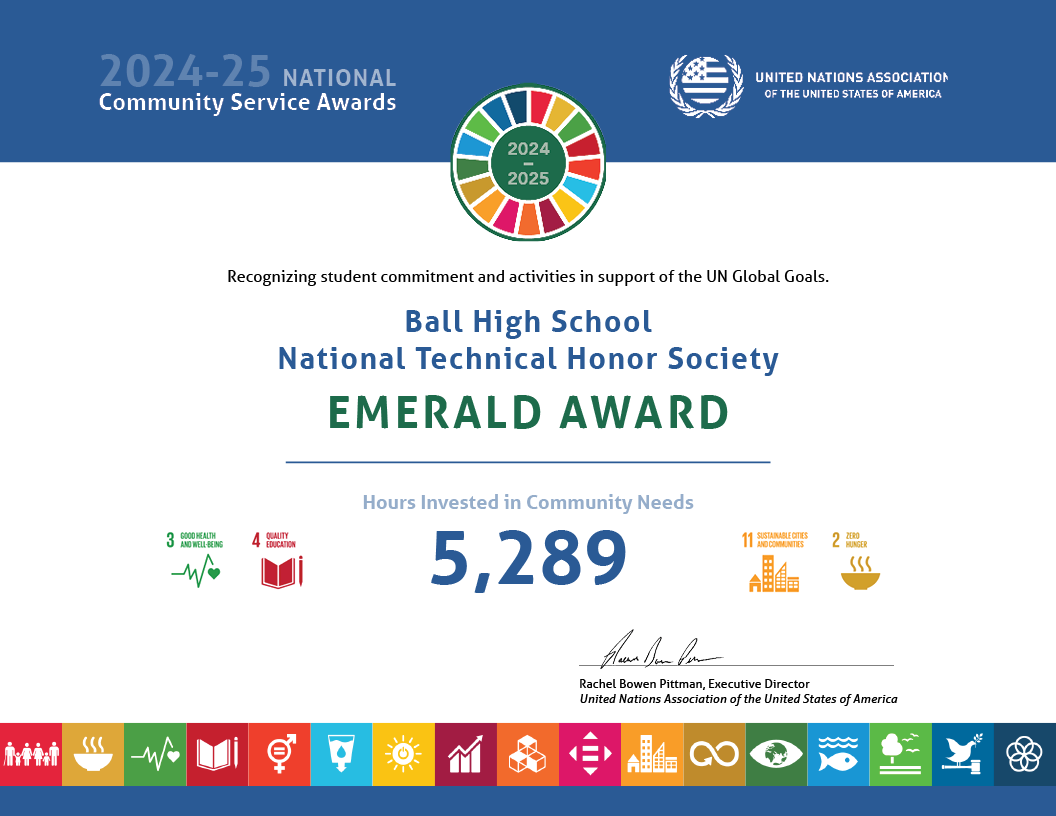Click the Life on Land tree tile

click(900, 754)
